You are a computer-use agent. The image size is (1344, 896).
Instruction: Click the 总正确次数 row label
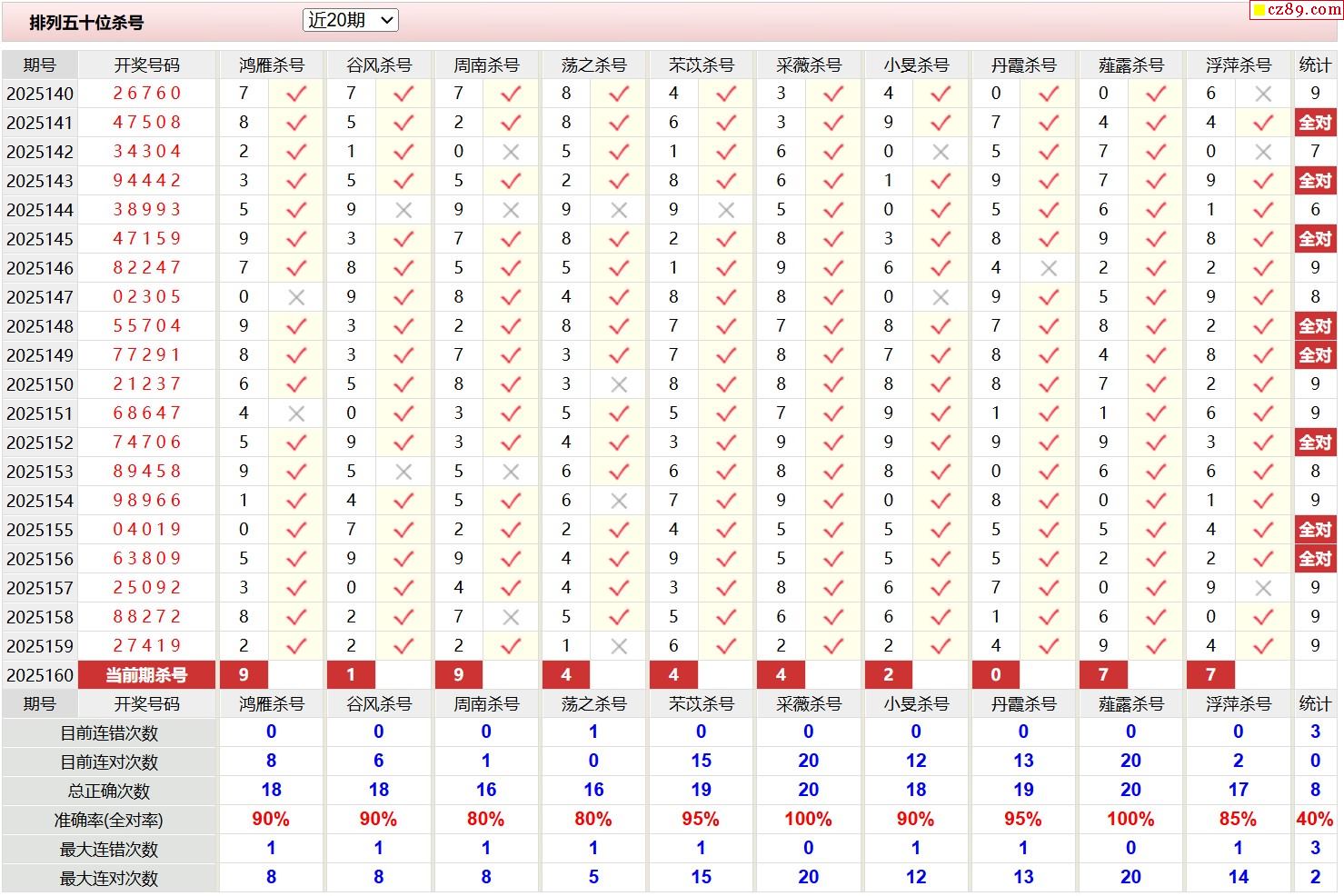(x=109, y=791)
